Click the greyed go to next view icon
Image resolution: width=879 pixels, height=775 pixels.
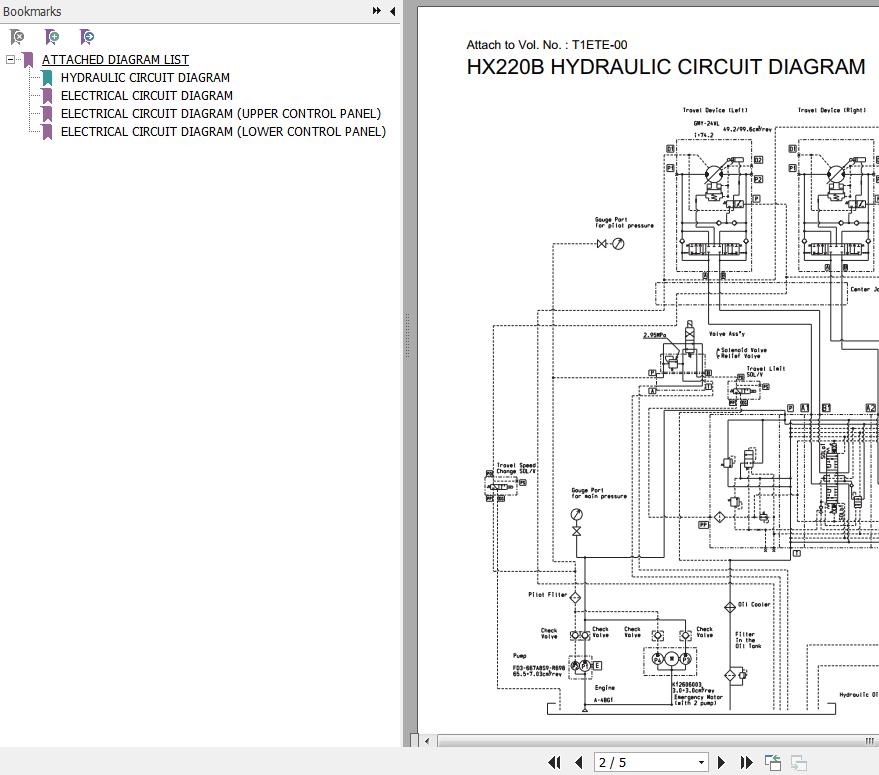click(x=798, y=762)
